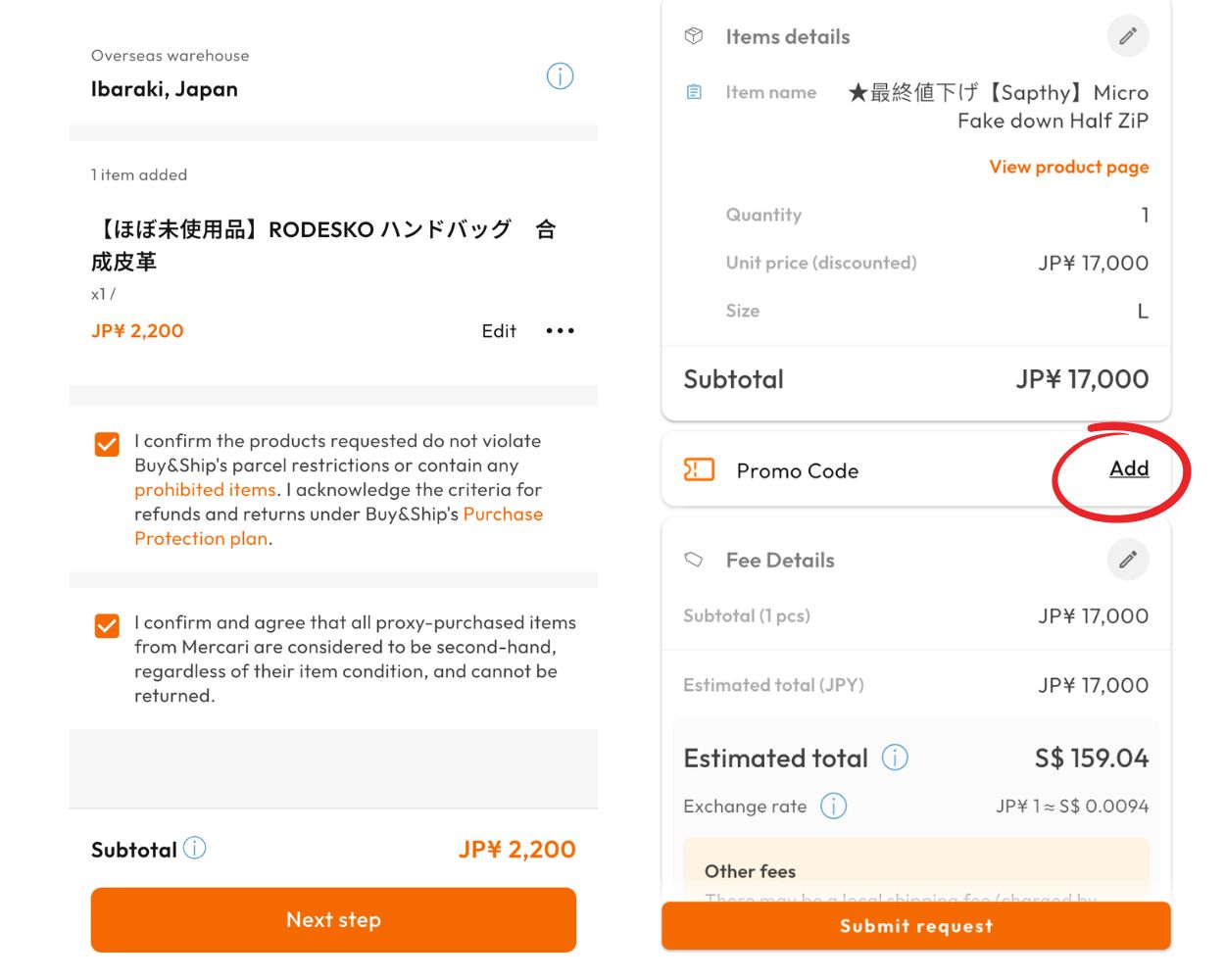Open the pencil edit icon for Items details
The height and width of the screenshot is (980, 1225).
click(1127, 35)
